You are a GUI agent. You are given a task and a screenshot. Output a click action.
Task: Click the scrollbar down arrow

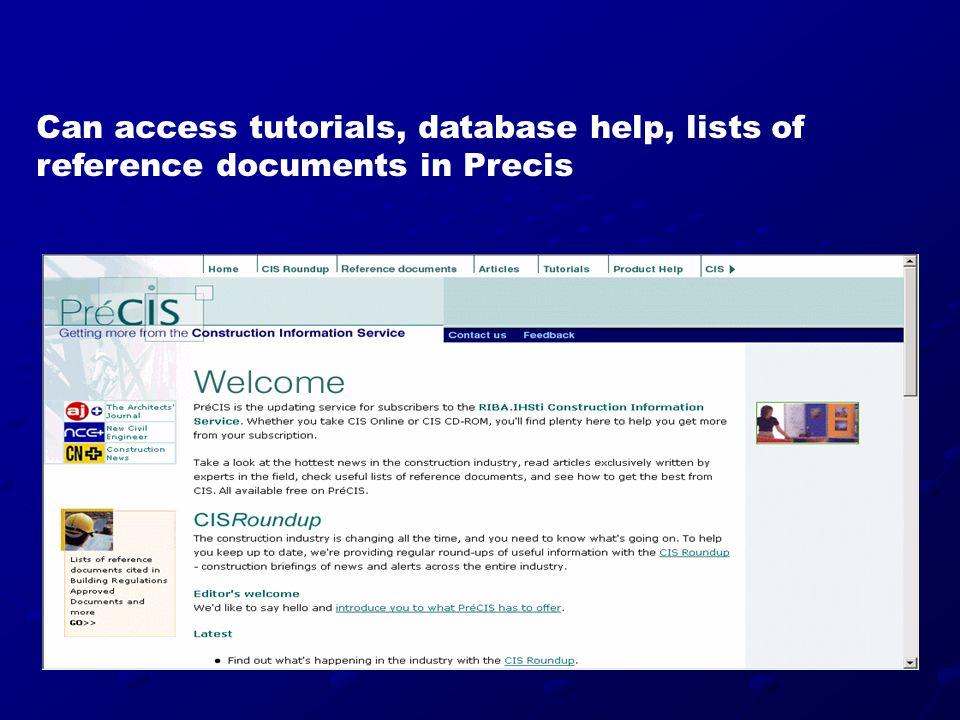click(910, 662)
